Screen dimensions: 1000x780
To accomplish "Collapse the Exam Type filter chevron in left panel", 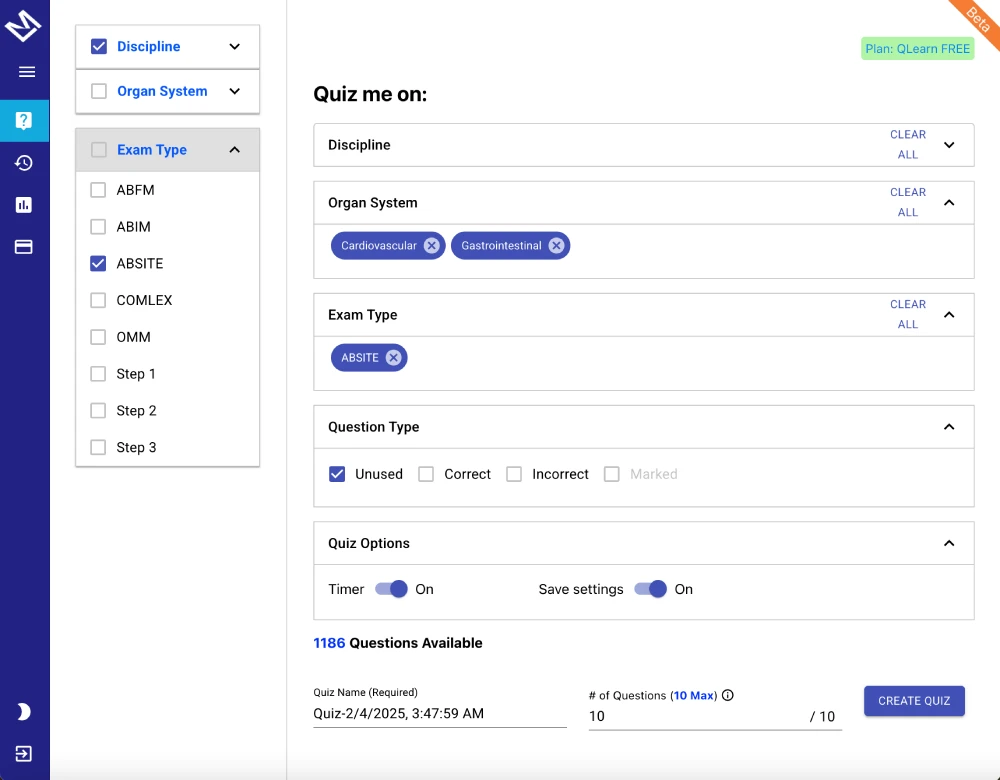I will click(x=235, y=150).
